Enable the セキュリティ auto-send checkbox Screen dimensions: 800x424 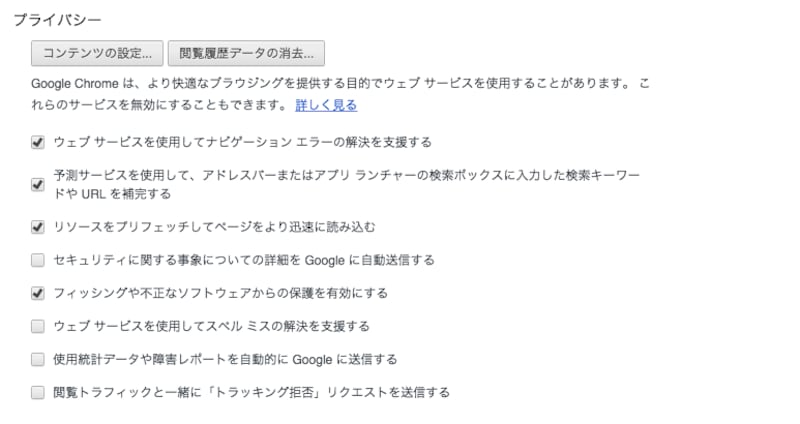coord(38,260)
